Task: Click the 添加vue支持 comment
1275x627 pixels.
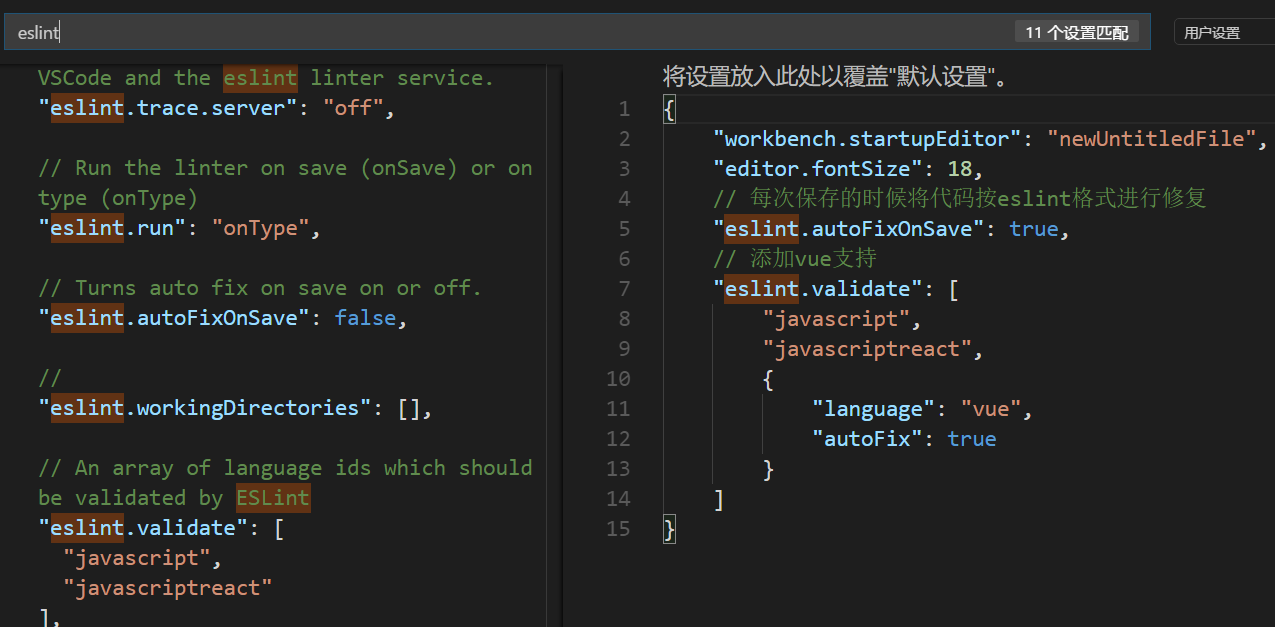Action: click(795, 259)
